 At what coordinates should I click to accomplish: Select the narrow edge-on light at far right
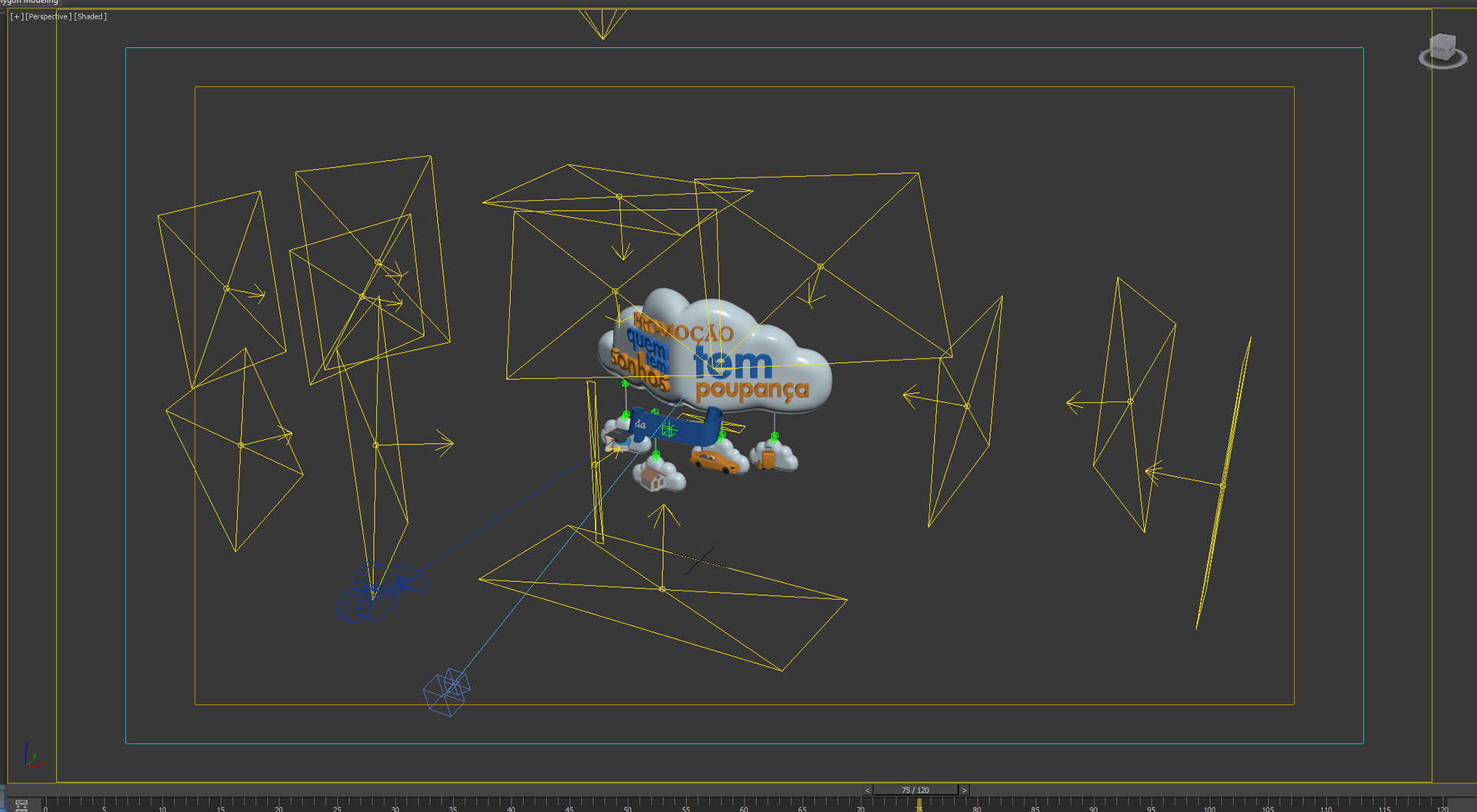click(x=1223, y=484)
